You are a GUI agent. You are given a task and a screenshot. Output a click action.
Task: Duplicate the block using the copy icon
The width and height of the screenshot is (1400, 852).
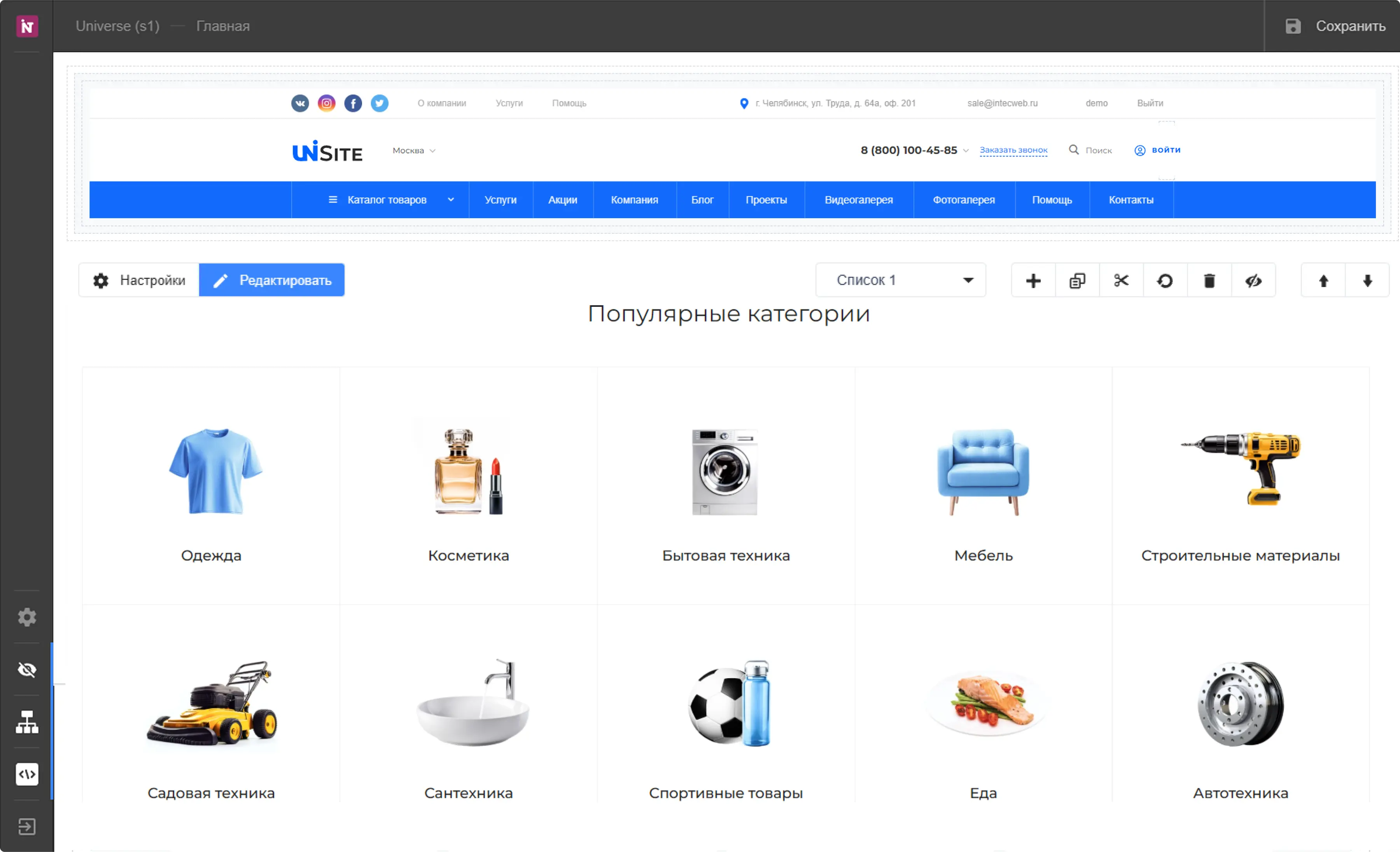click(x=1077, y=280)
